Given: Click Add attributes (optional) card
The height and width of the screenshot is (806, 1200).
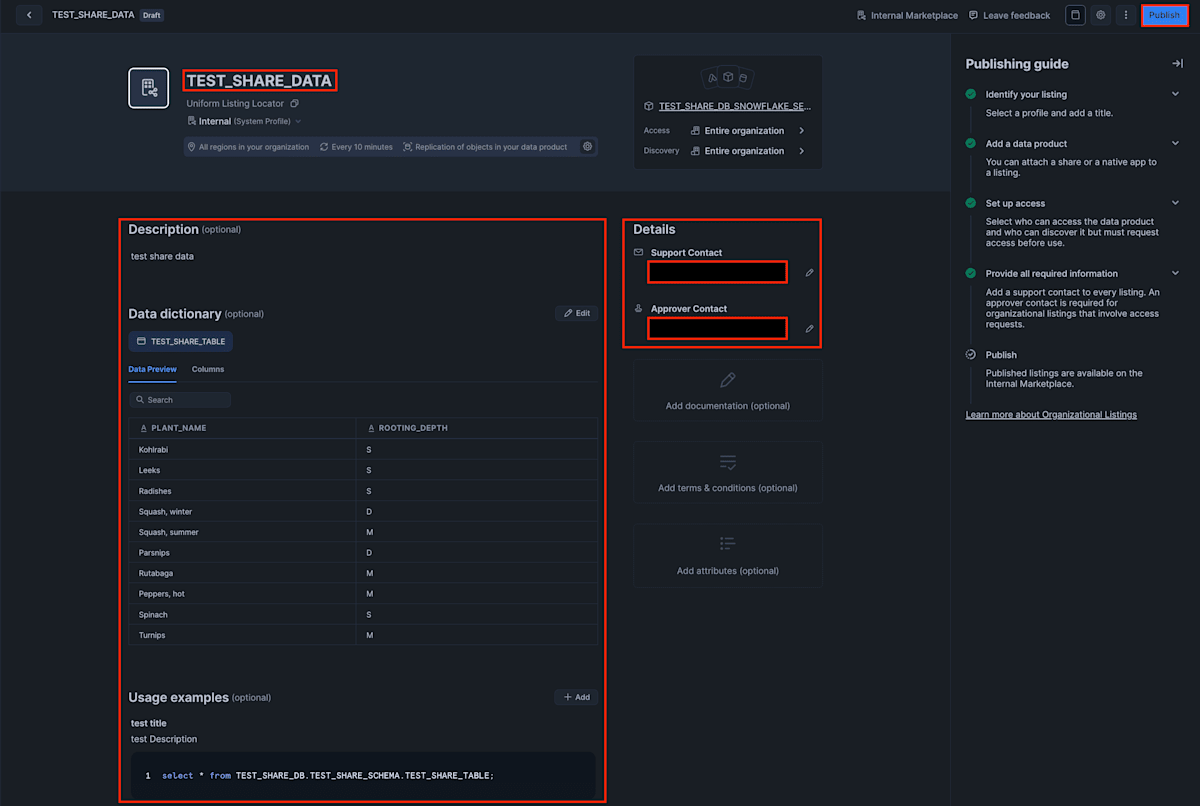Looking at the screenshot, I should (728, 555).
